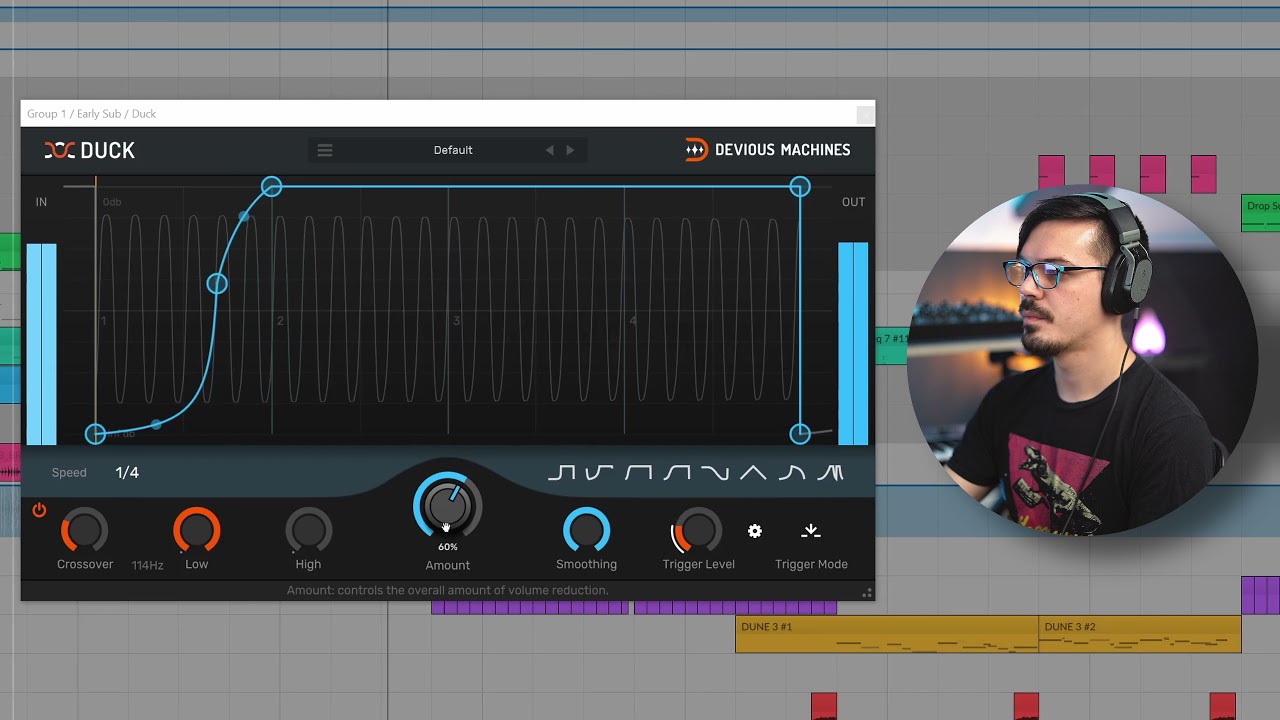Select the second shape preset icon
The image size is (1280, 720).
(x=599, y=473)
